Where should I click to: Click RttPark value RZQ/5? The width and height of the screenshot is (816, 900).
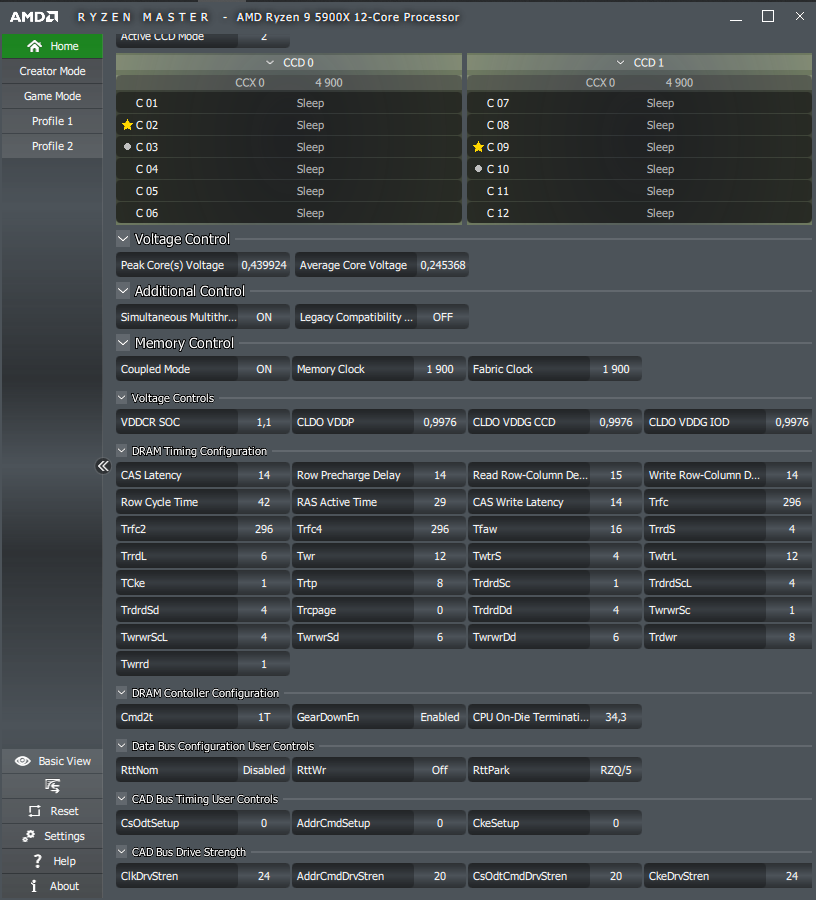tap(616, 770)
